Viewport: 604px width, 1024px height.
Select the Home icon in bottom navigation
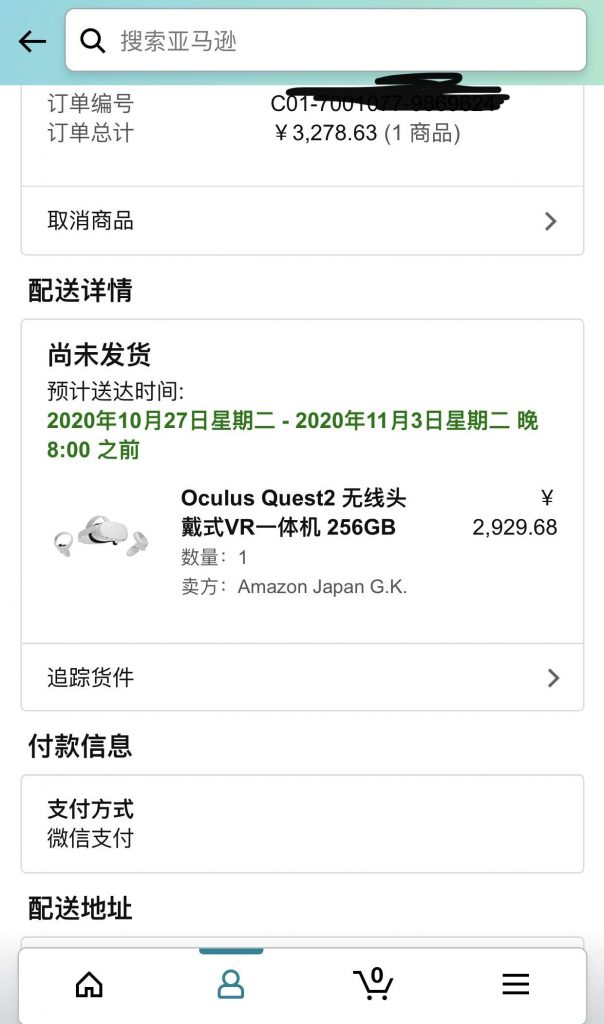pos(88,984)
